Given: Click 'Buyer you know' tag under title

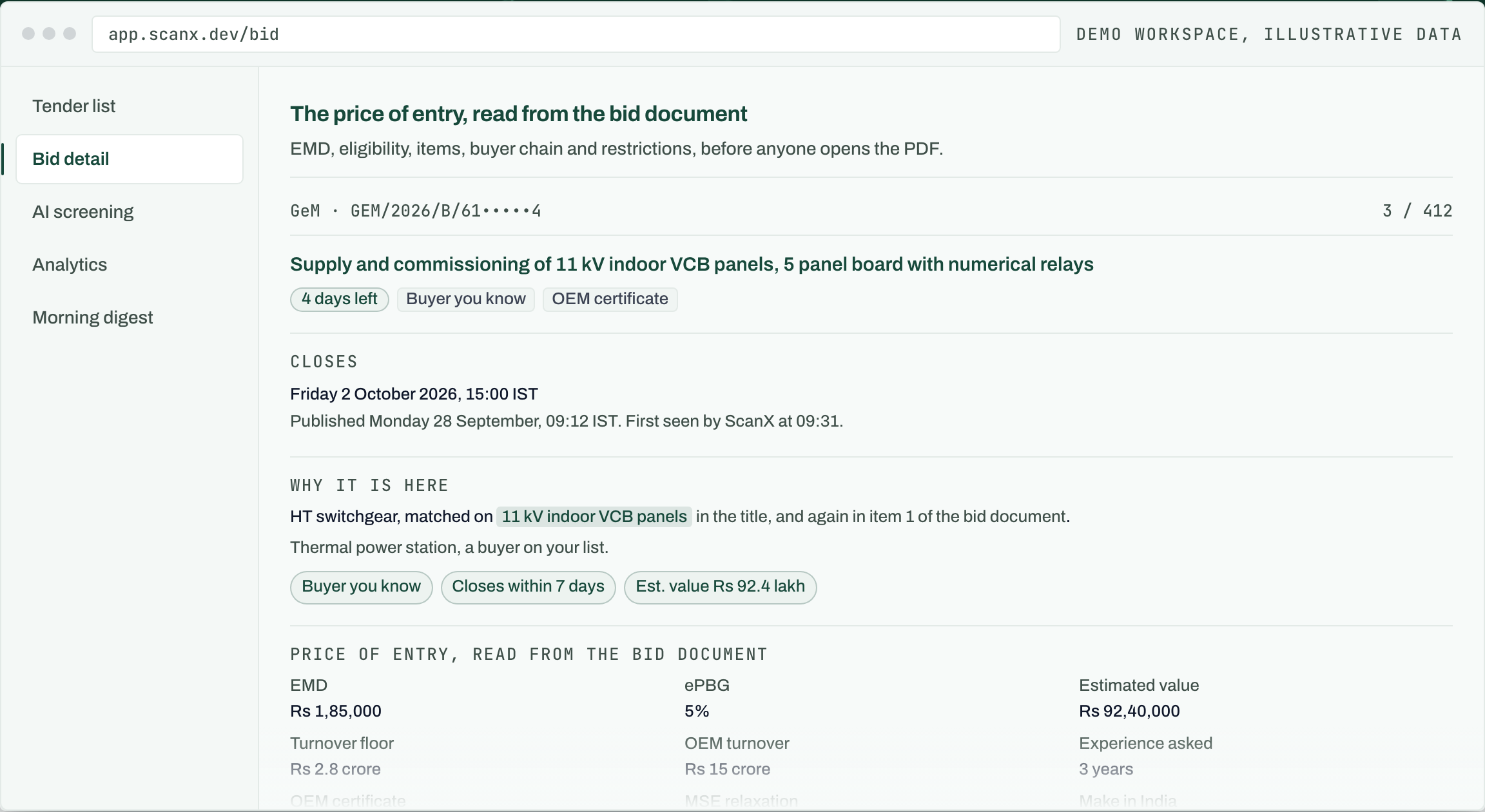Looking at the screenshot, I should tap(466, 299).
